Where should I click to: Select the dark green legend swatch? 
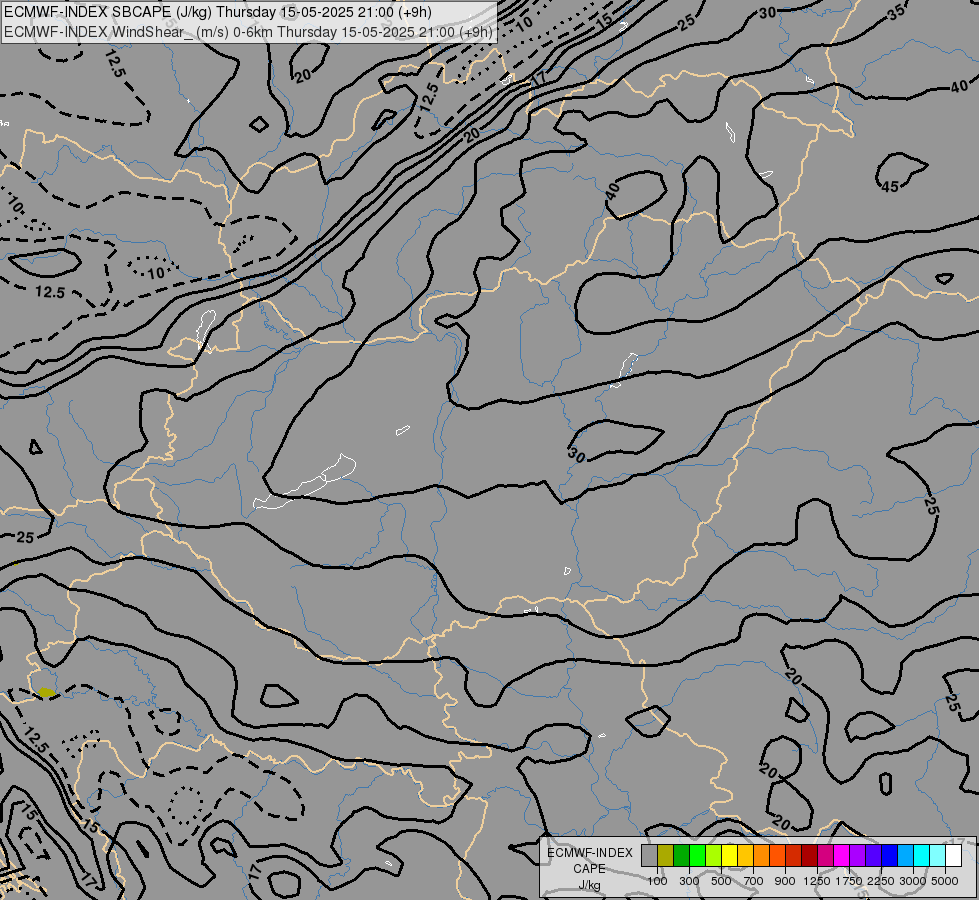681,855
